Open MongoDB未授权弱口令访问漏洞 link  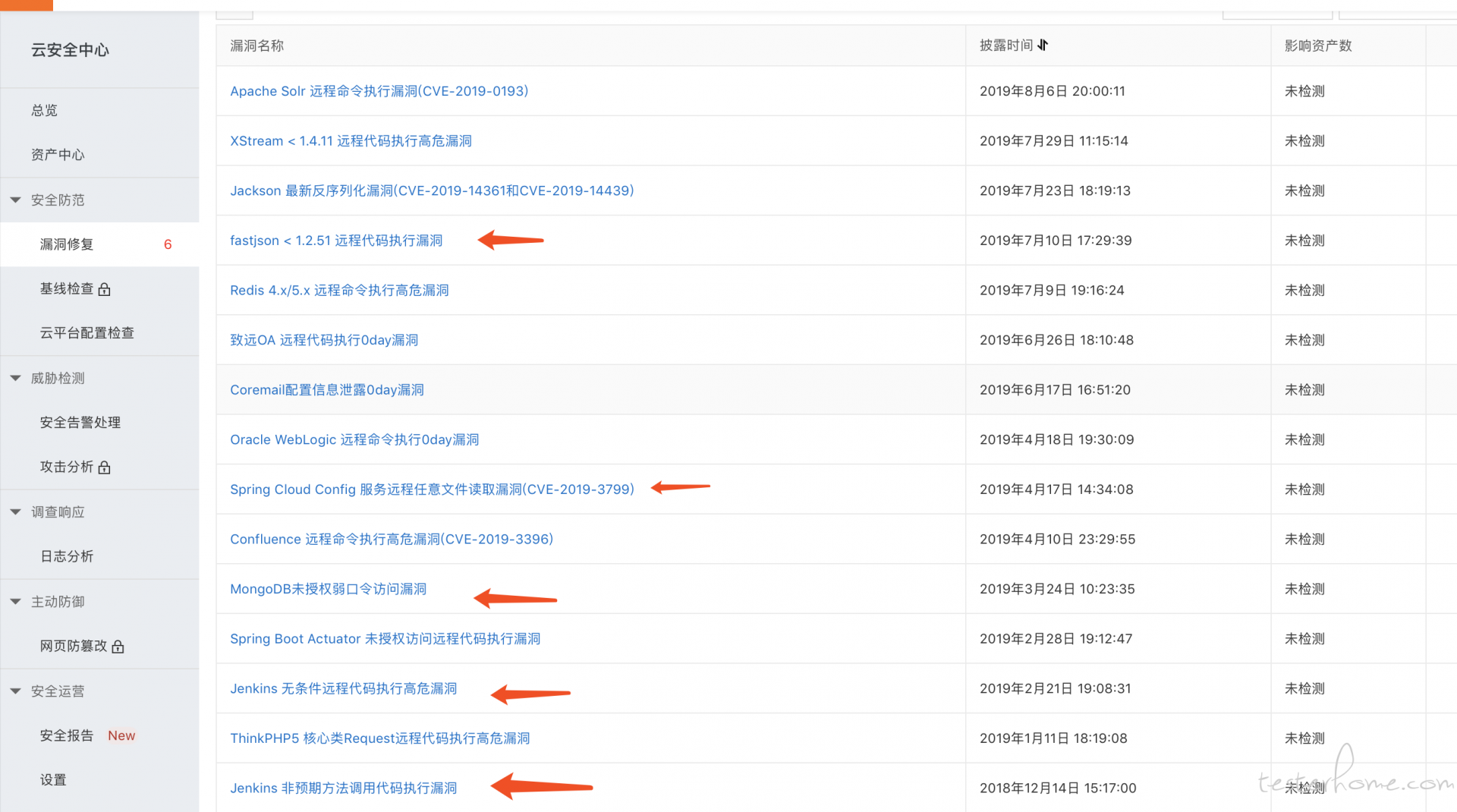329,589
